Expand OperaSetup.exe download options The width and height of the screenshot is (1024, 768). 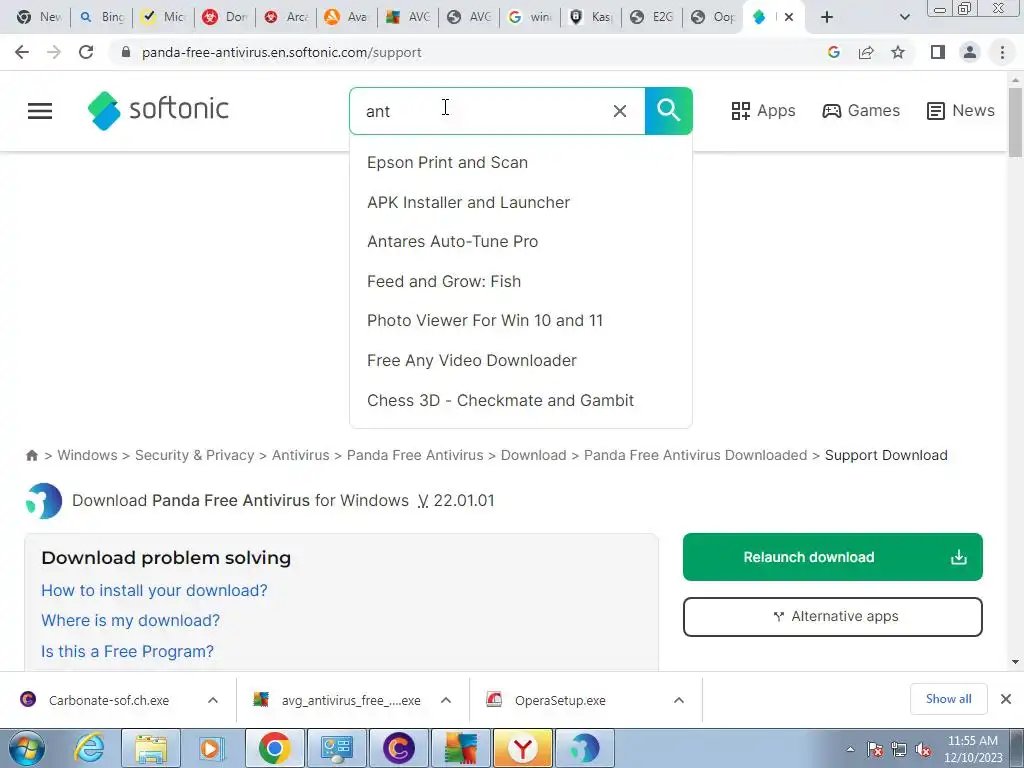tap(679, 700)
